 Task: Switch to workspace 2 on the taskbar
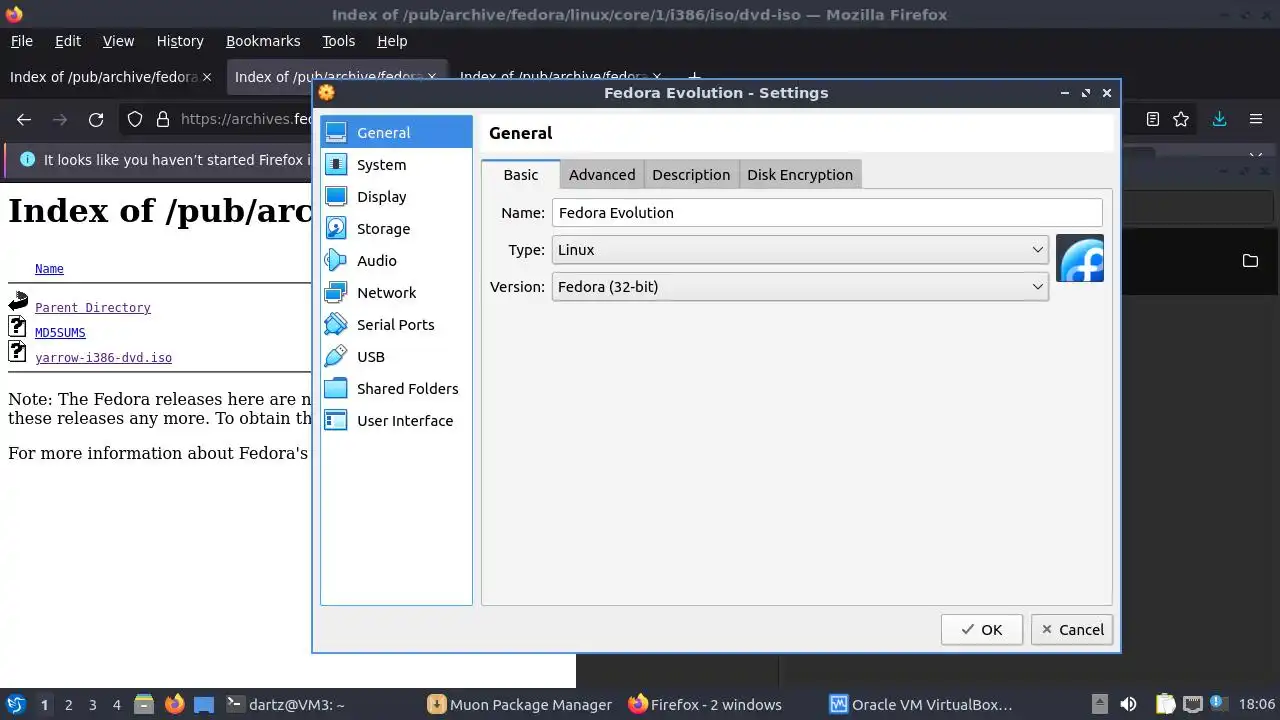68,705
